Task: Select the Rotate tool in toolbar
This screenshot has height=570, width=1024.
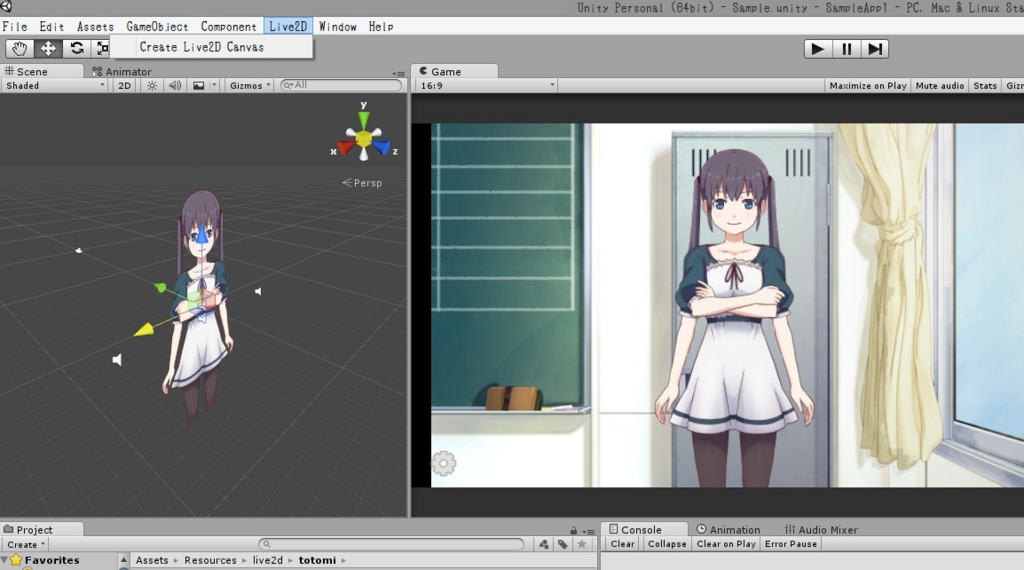Action: pyautogui.click(x=76, y=48)
